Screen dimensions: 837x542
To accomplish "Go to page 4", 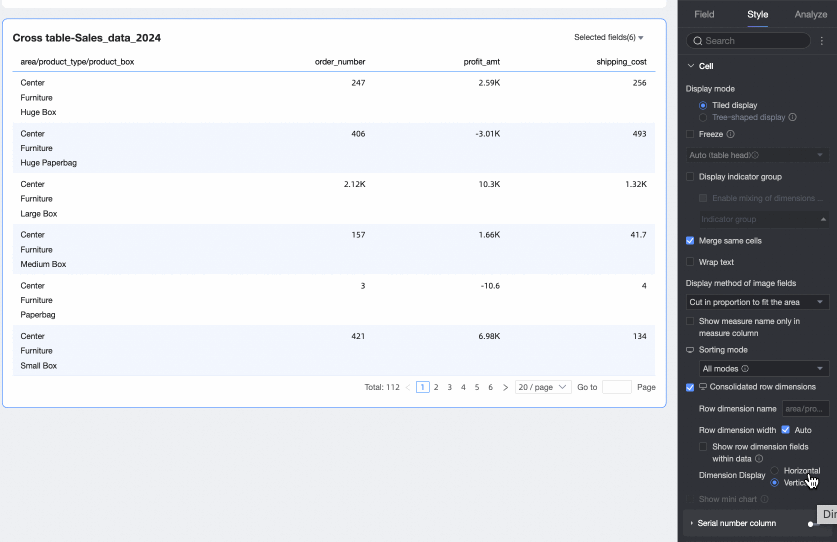I will (x=463, y=387).
